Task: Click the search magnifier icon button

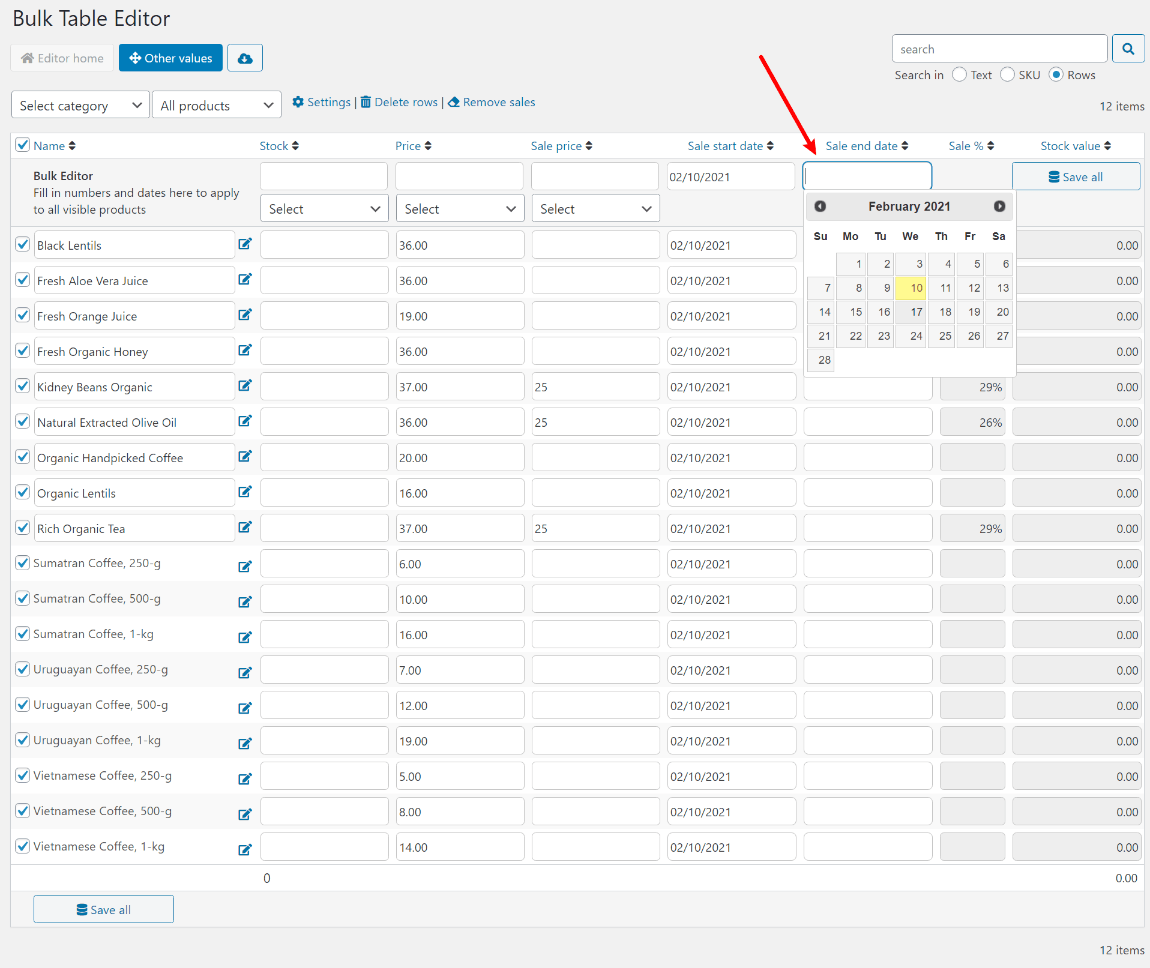Action: point(1128,49)
